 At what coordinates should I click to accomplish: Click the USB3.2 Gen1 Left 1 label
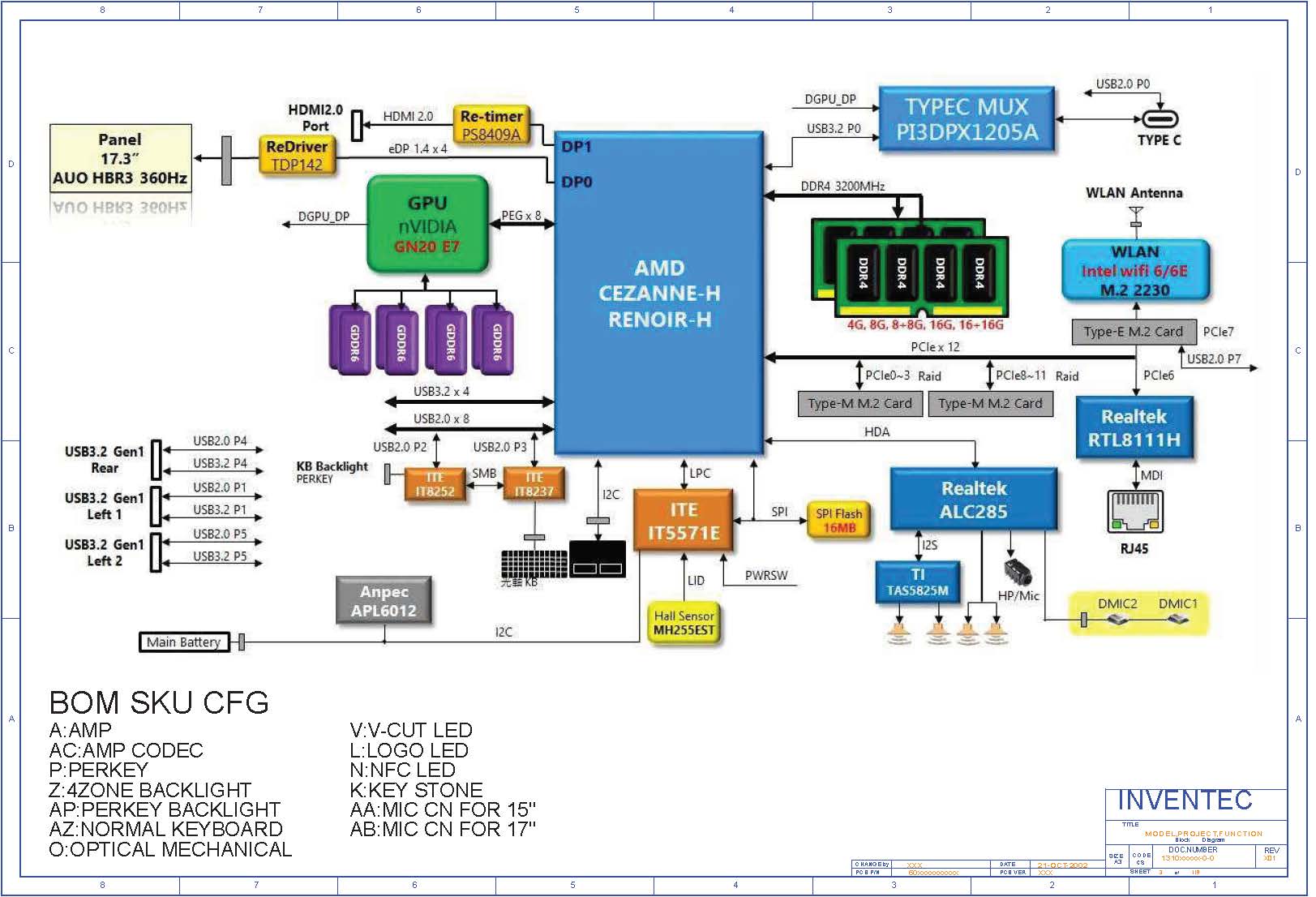pyautogui.click(x=105, y=506)
